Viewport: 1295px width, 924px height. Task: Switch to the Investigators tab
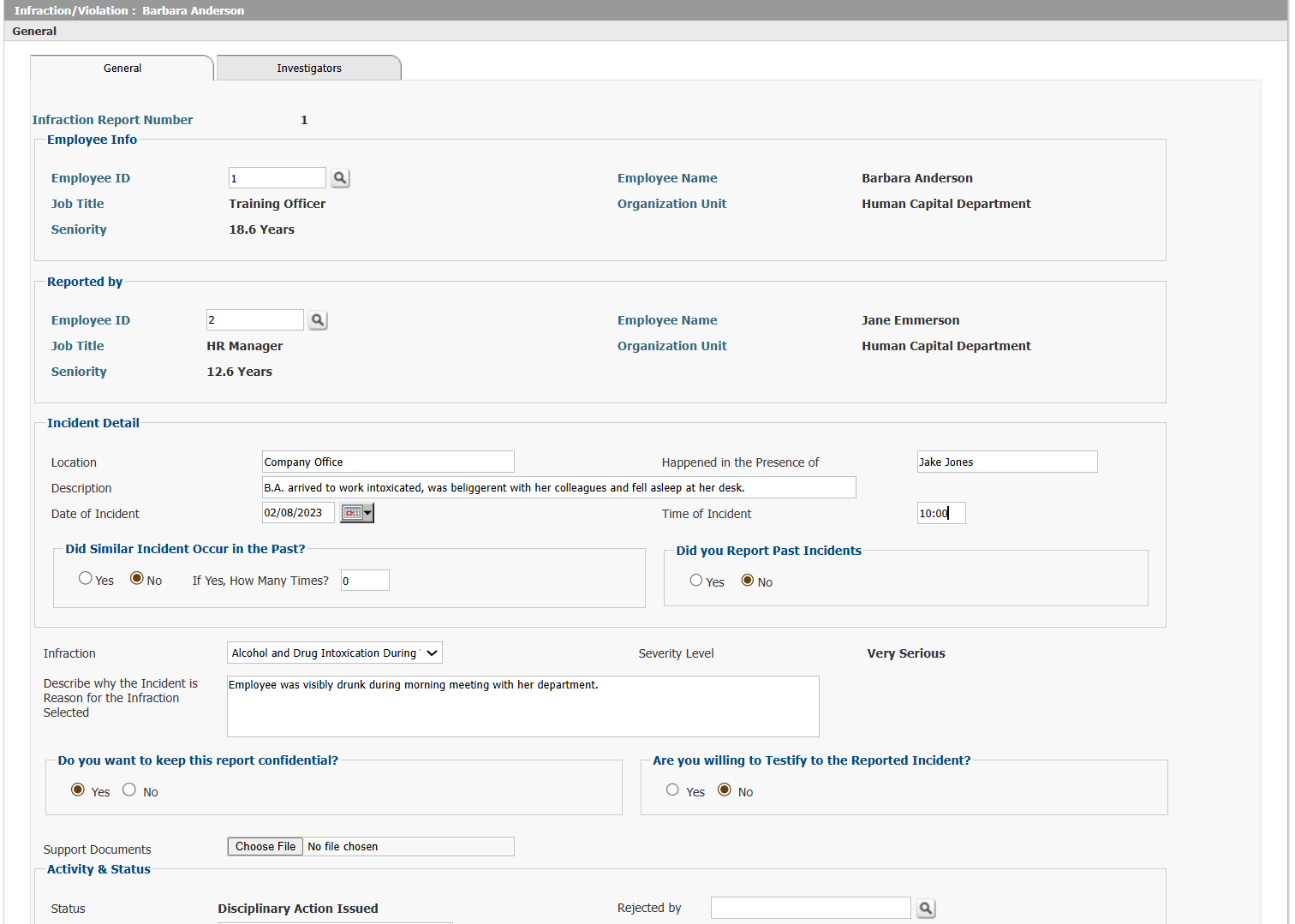click(x=309, y=69)
